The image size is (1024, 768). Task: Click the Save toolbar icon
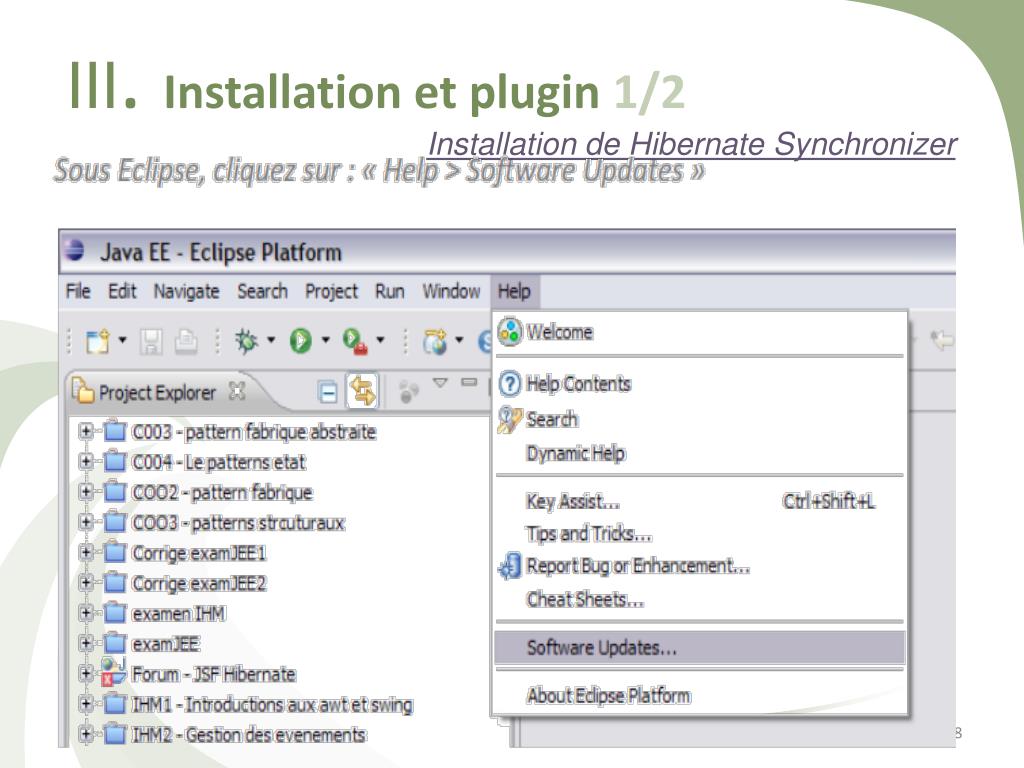click(151, 341)
